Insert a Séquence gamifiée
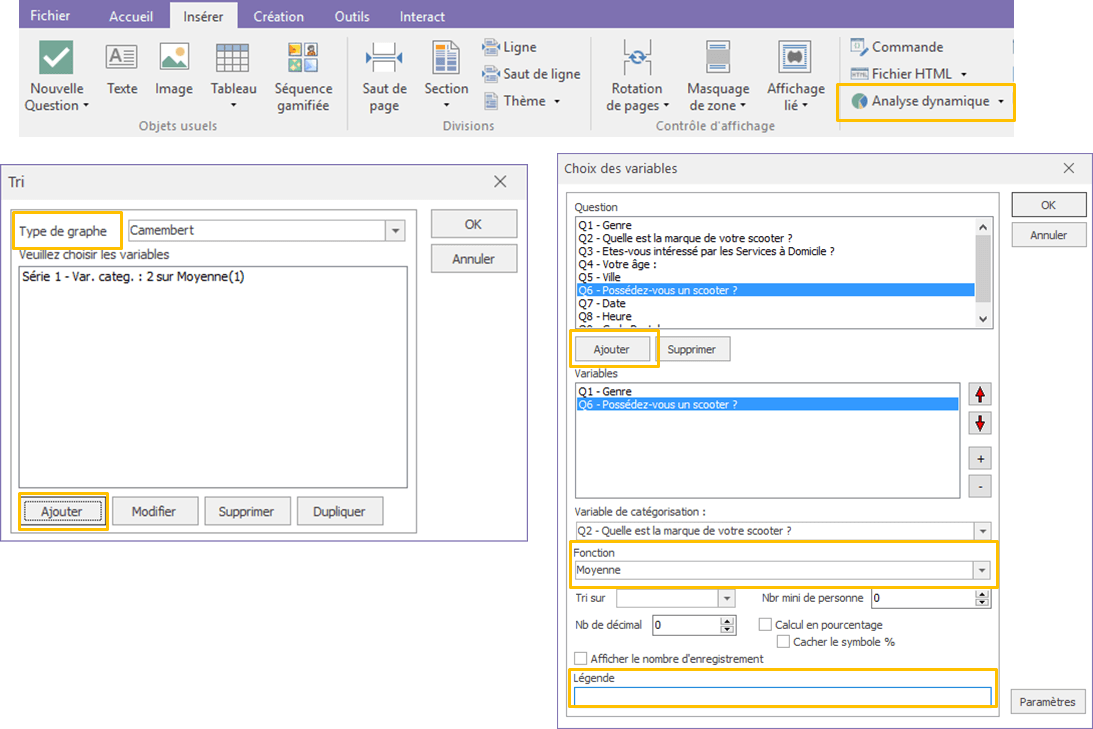Viewport: 1093px width, 729px height. pos(303,77)
